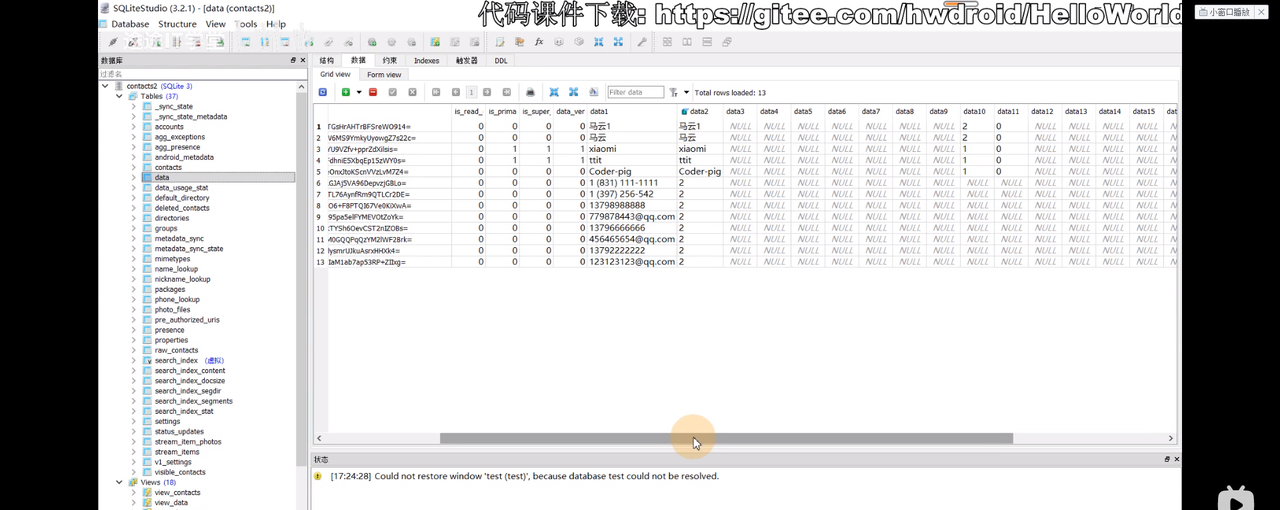This screenshot has width=1280, height=510.
Task: Collapse the Views (18) node
Action: pos(119,482)
